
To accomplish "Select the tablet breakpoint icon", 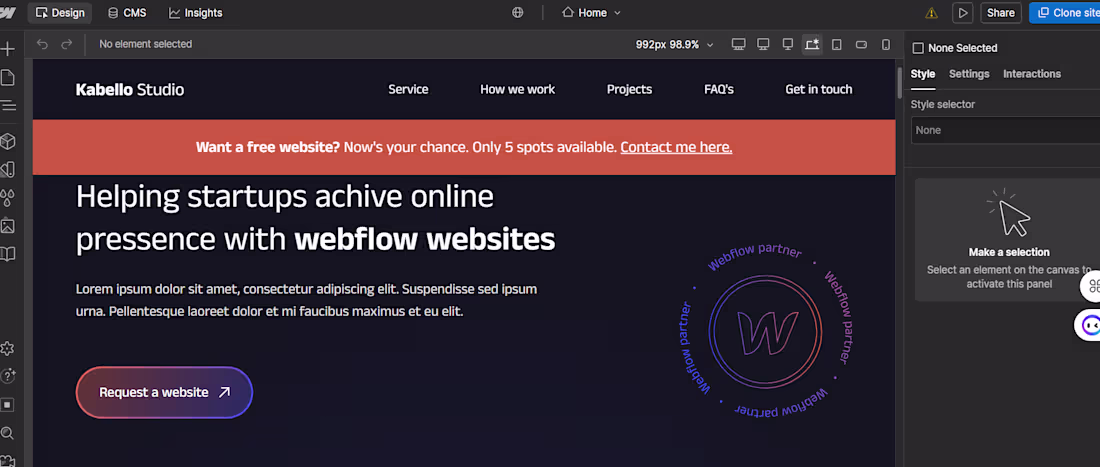I will click(836, 44).
